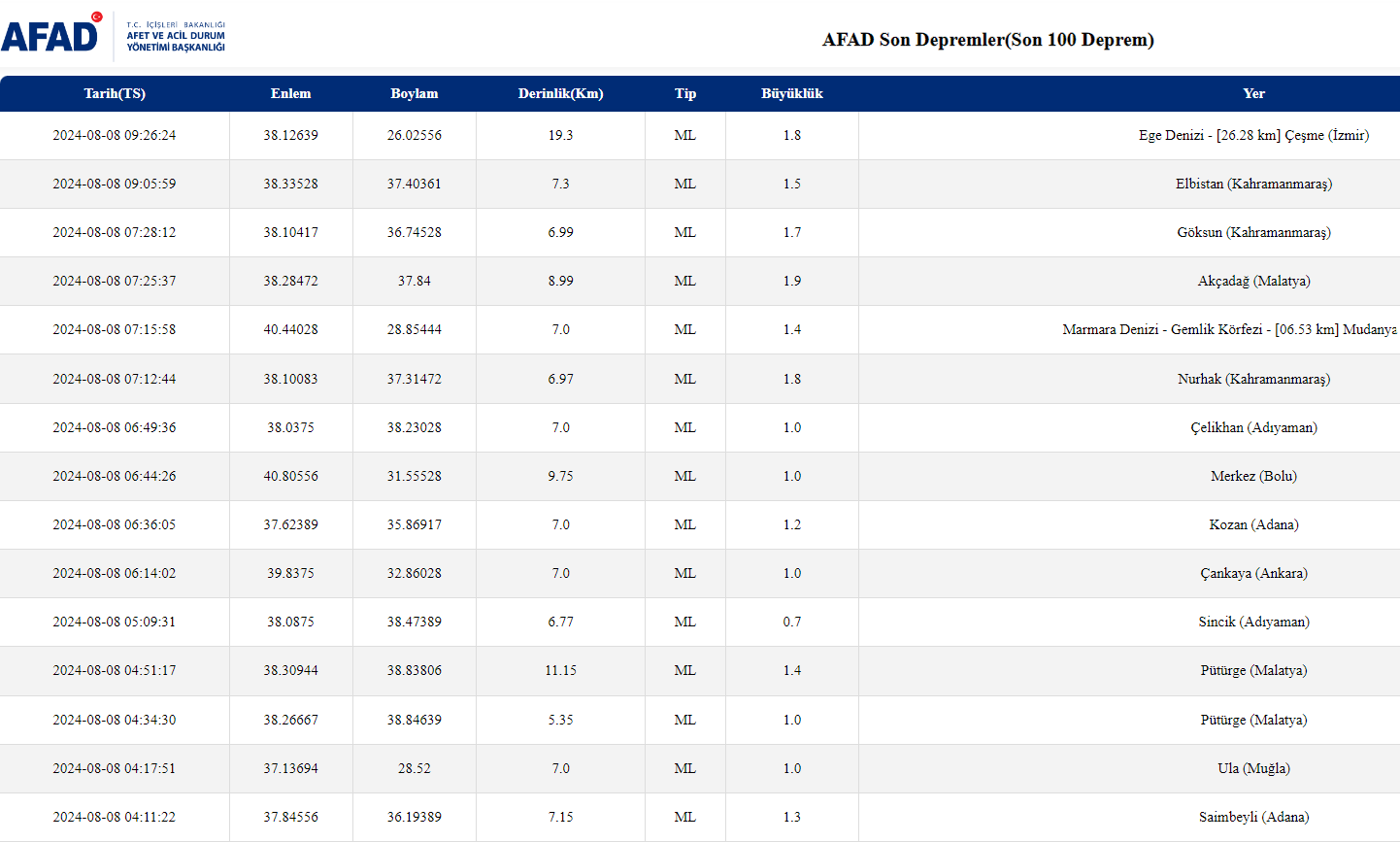
Task: Select date 2024-08-08 07:12:44
Action: click(115, 380)
